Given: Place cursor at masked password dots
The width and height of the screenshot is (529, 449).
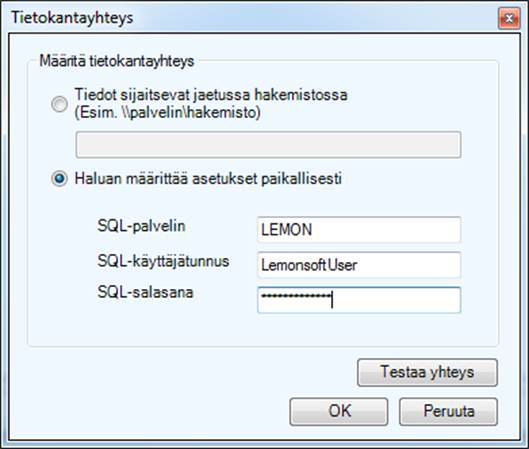Looking at the screenshot, I should 296,296.
